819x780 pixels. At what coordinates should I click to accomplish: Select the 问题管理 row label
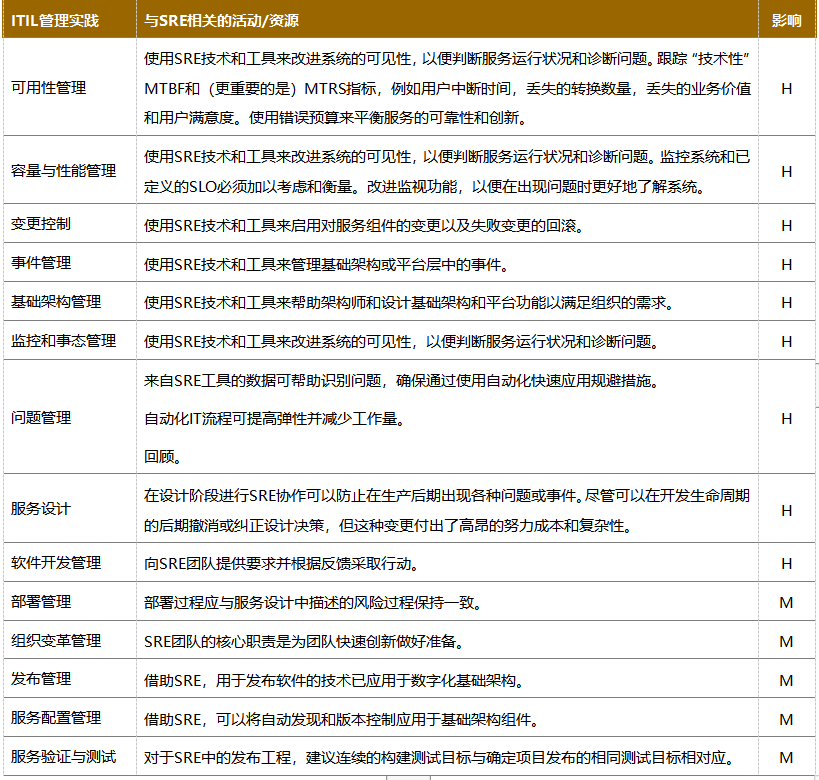pos(41,418)
